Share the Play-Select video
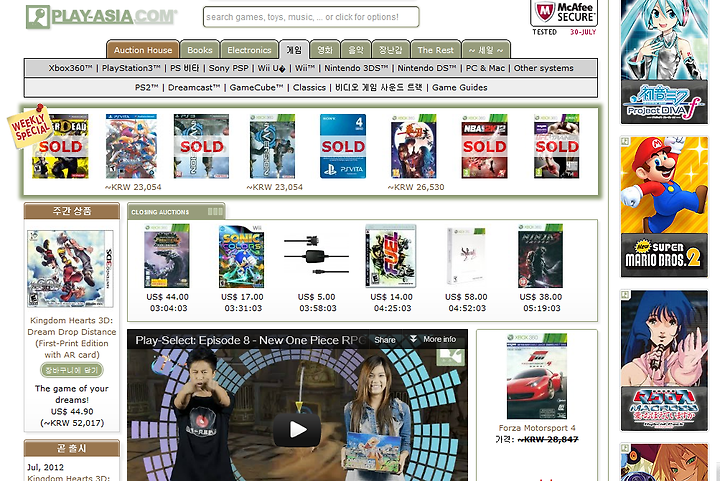Viewport: 720px width, 481px height. click(384, 340)
